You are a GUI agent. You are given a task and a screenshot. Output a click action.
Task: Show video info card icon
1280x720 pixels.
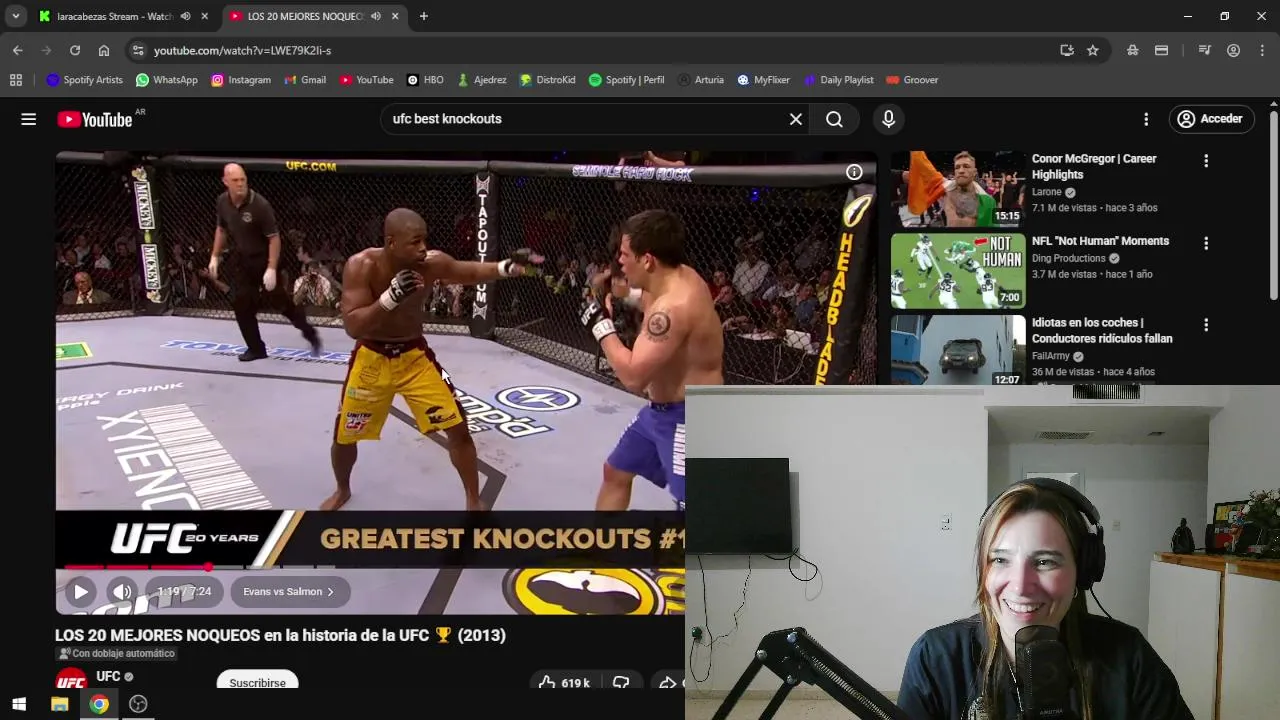854,172
